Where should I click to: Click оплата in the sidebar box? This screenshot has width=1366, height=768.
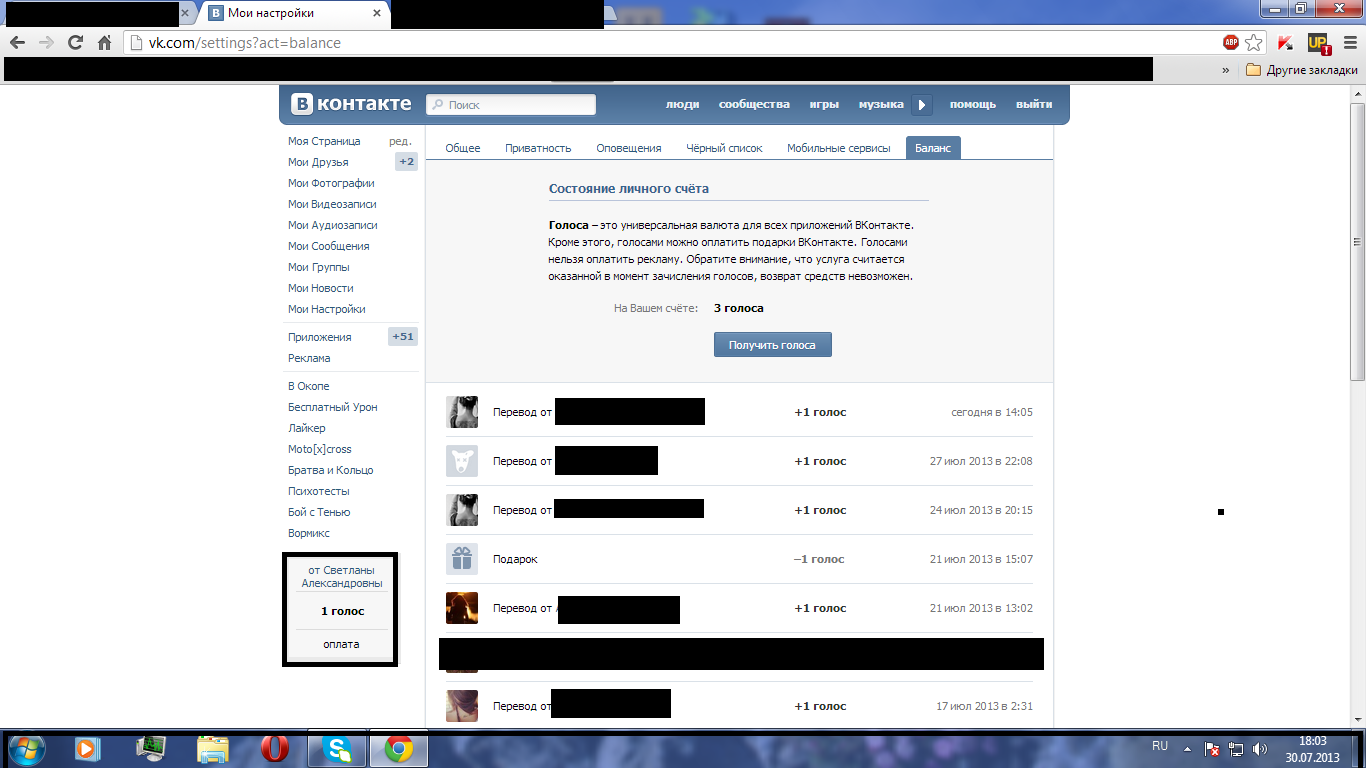tap(341, 644)
